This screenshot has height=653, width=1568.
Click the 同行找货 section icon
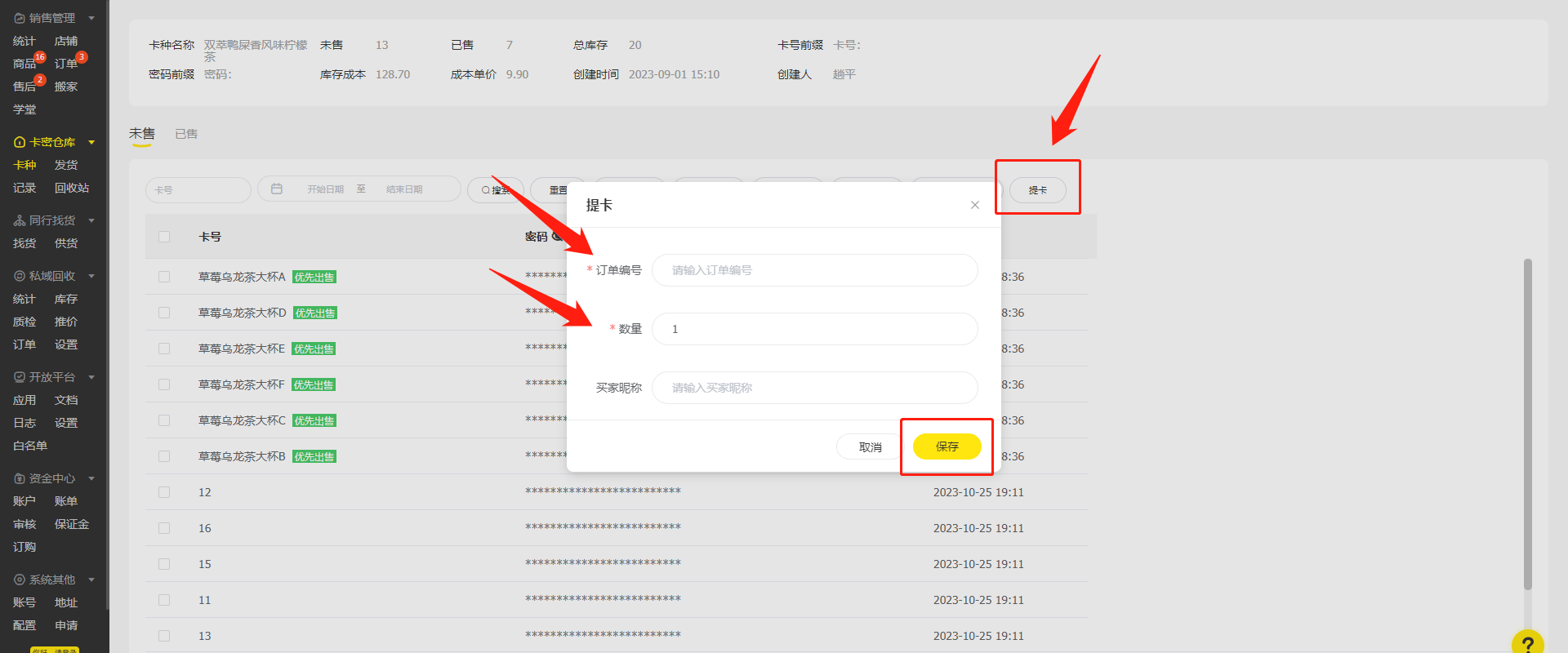[x=20, y=220]
